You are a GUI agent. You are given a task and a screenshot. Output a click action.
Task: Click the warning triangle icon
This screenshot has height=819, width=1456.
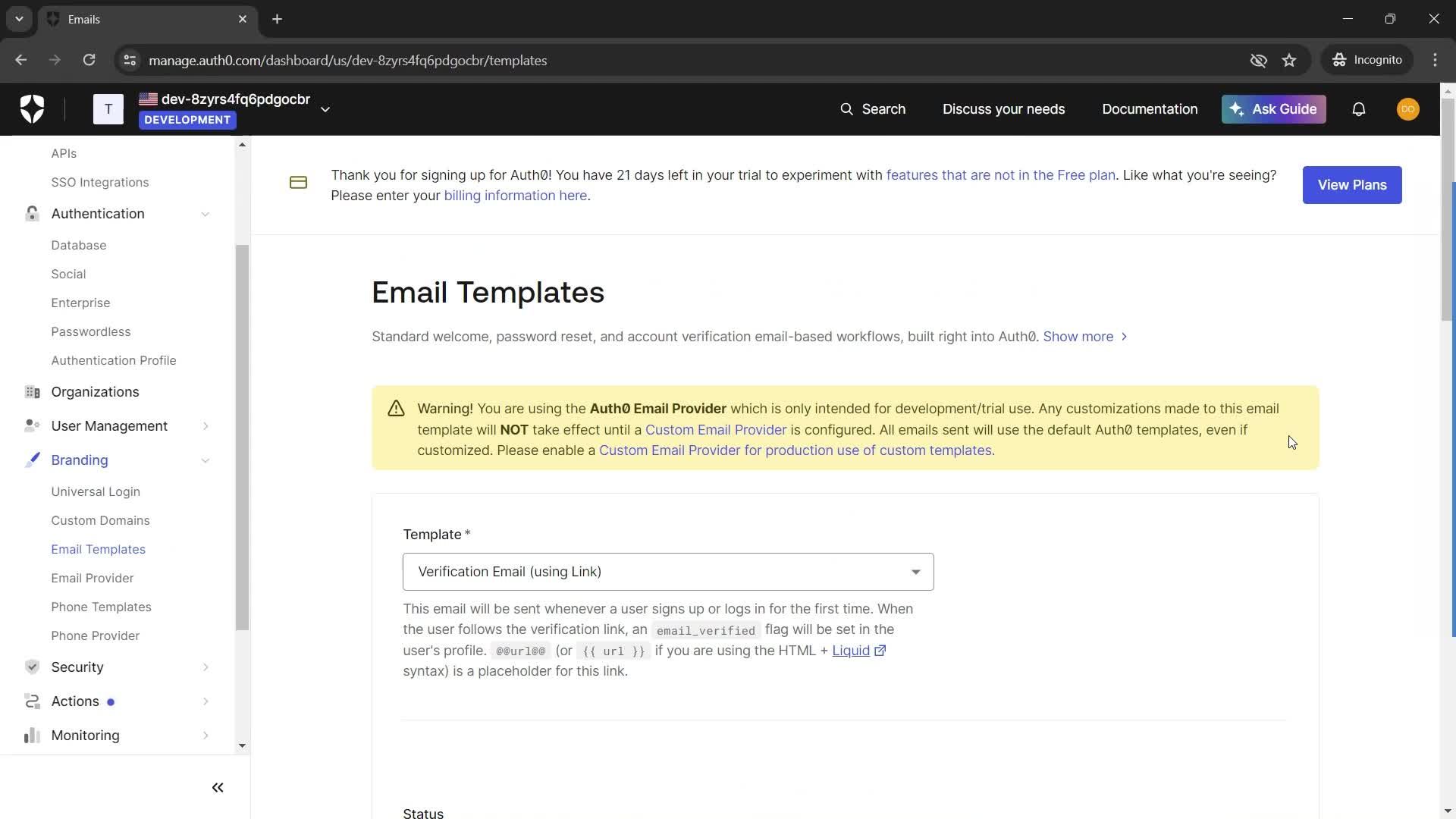point(396,409)
